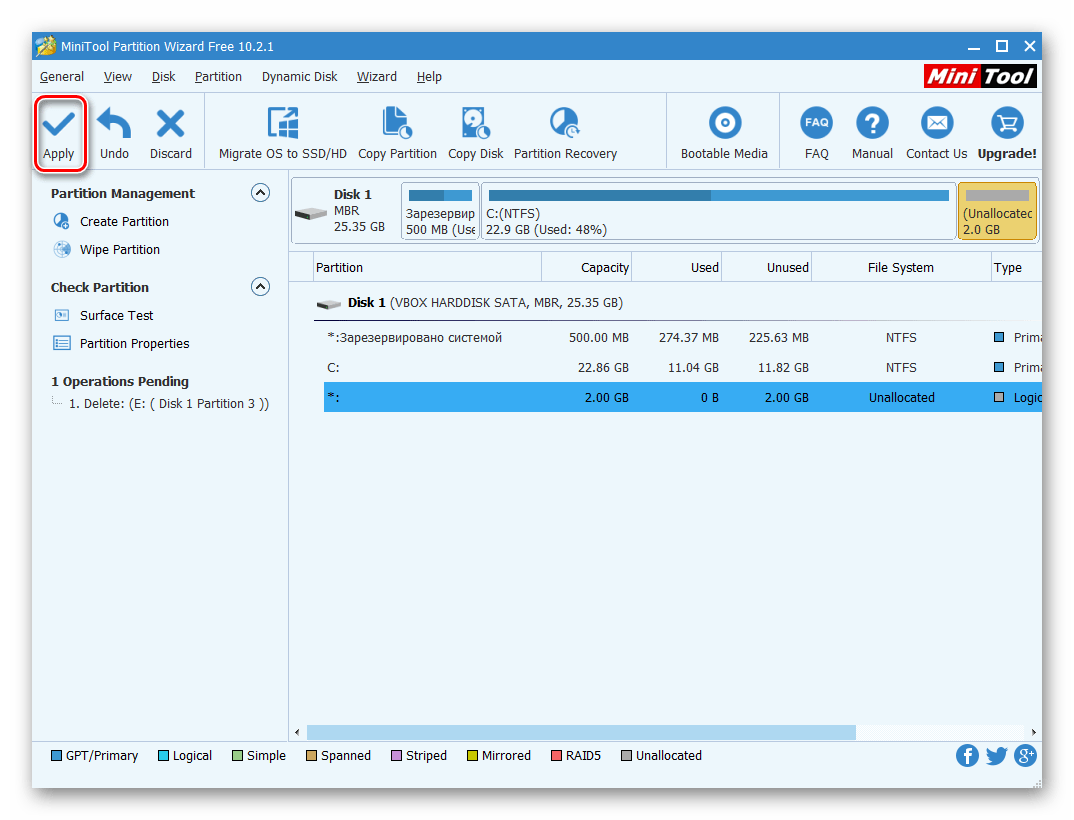This screenshot has width=1074, height=820.
Task: Start Partition Recovery from toolbar
Action: pyautogui.click(x=565, y=133)
